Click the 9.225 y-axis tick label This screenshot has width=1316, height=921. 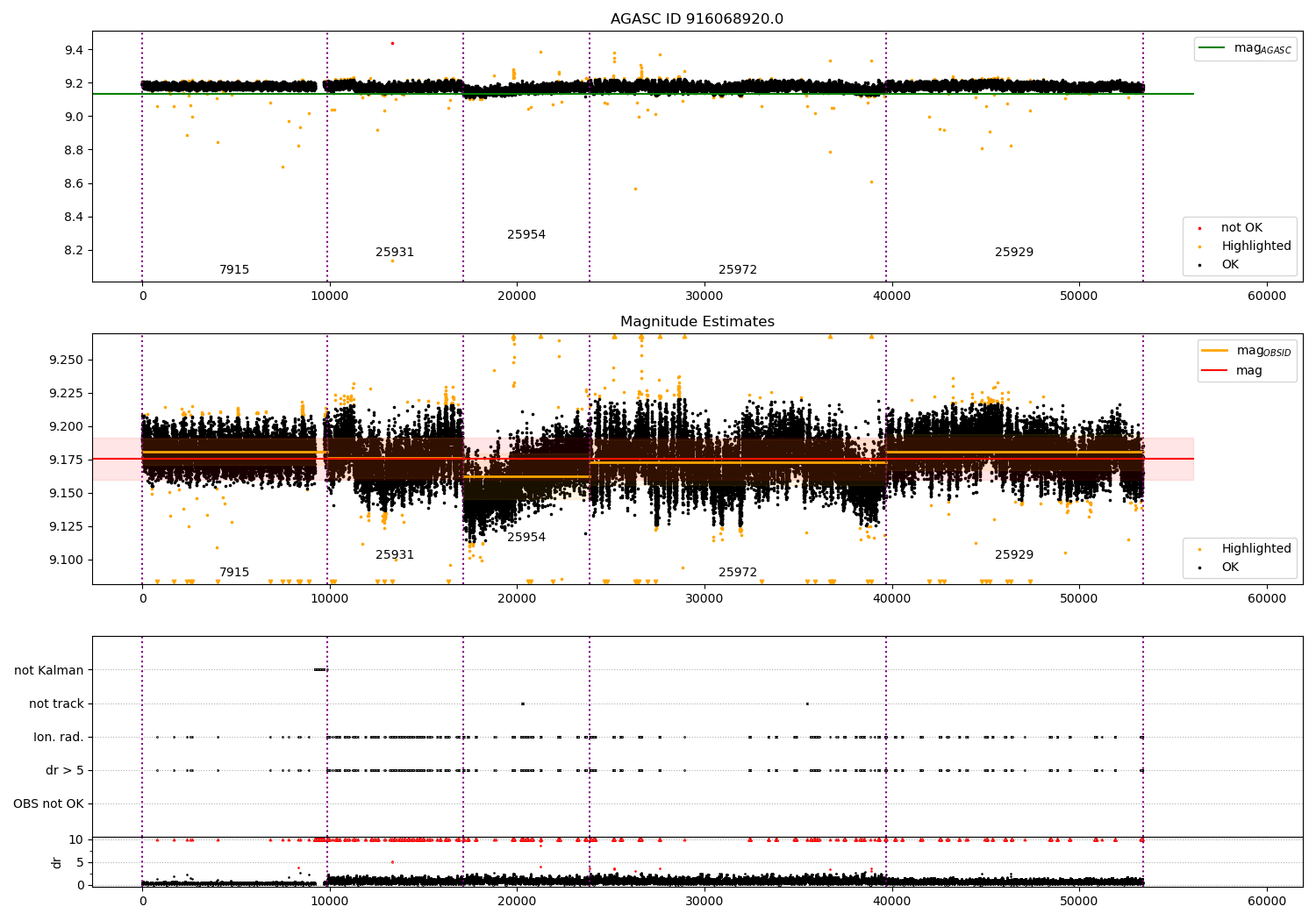[67, 393]
